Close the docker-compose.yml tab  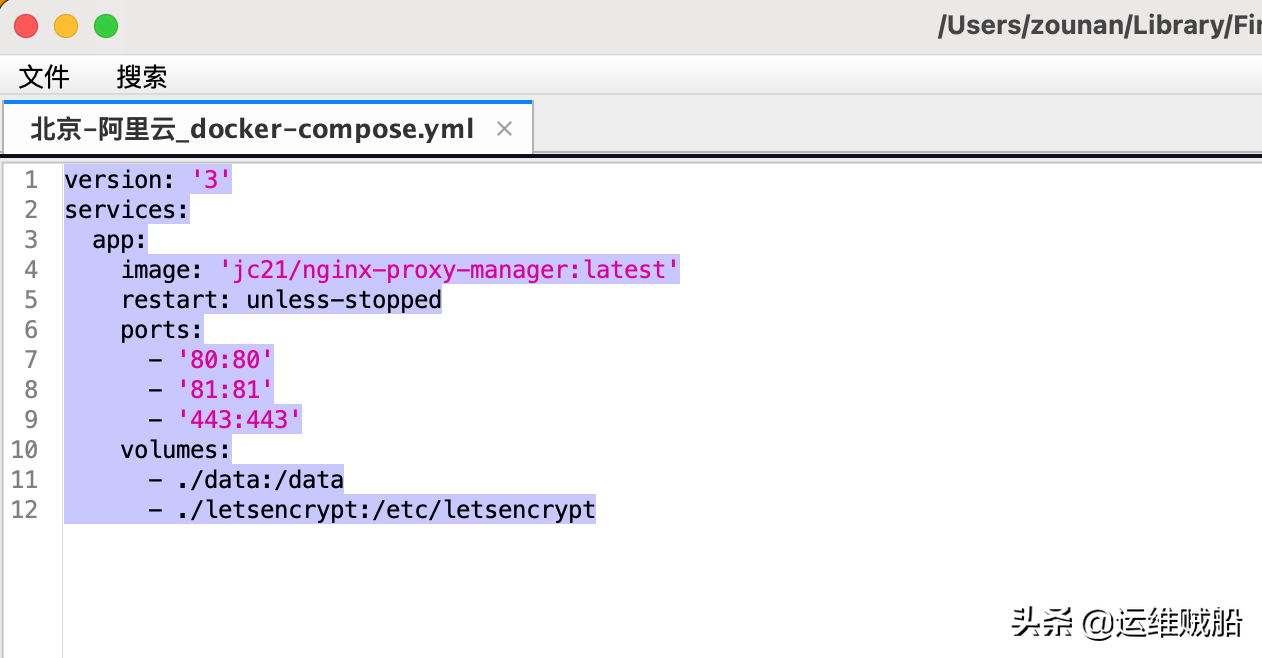pos(505,129)
